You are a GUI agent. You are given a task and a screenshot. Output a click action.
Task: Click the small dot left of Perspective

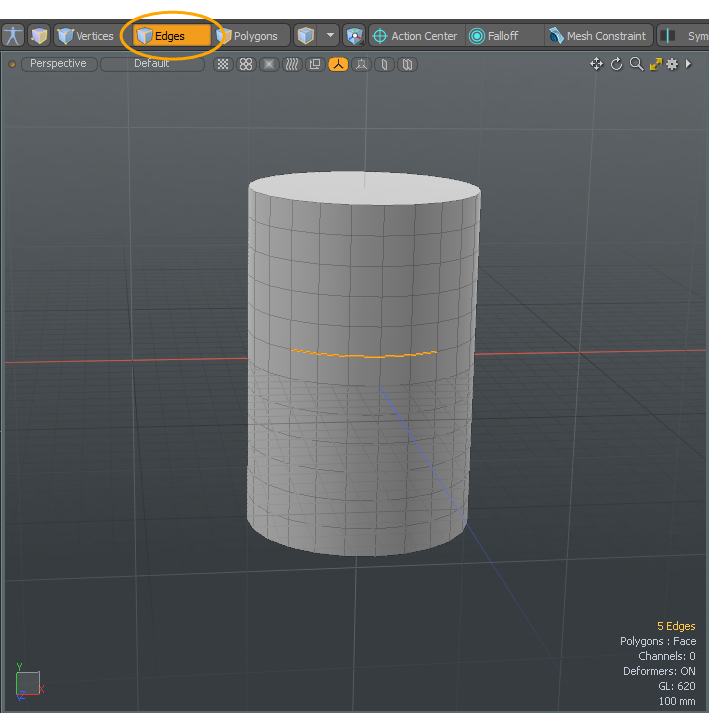click(12, 64)
